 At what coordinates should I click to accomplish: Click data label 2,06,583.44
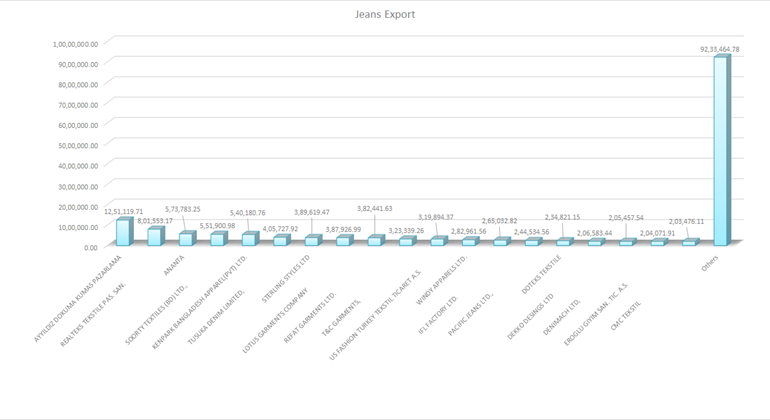(x=595, y=233)
